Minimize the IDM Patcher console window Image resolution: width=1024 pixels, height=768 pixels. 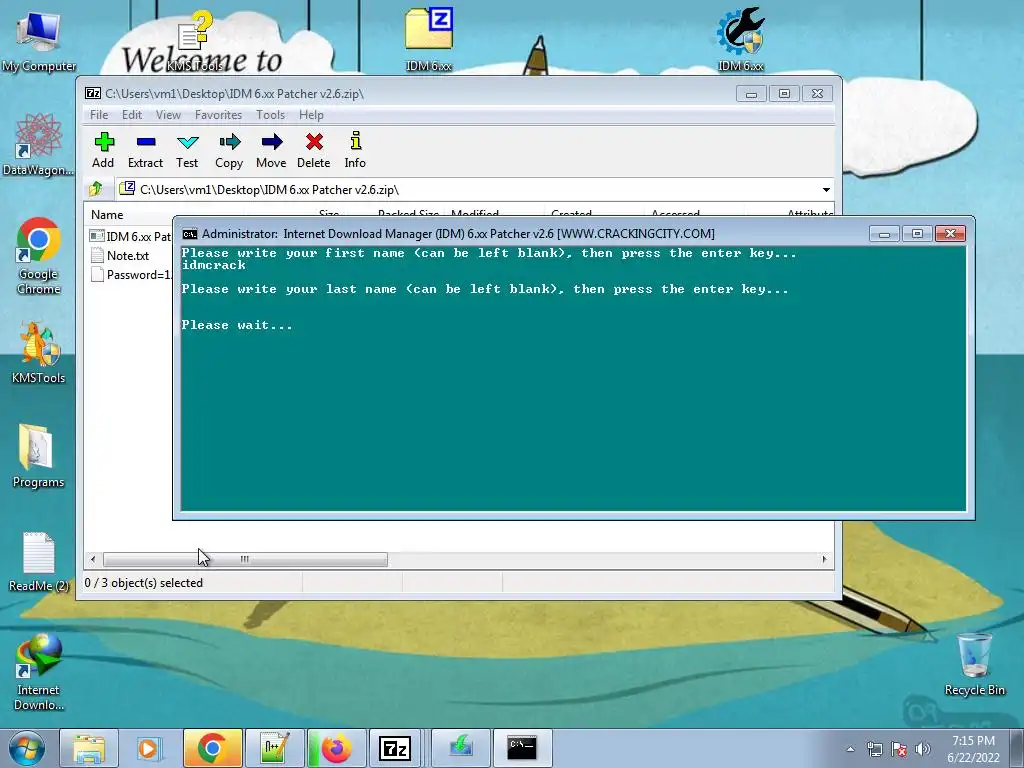[884, 234]
